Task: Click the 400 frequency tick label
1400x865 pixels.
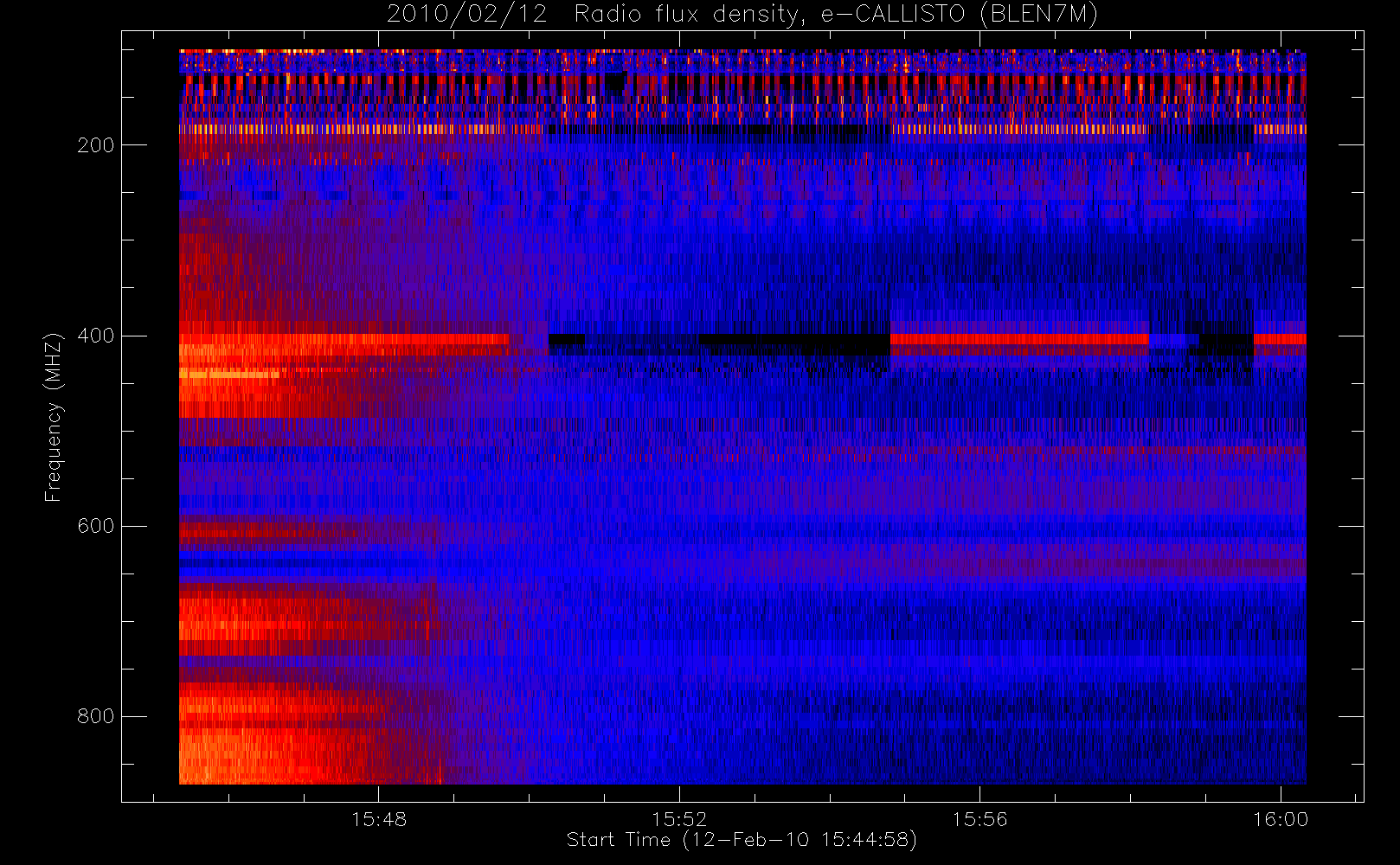Action: 96,336
